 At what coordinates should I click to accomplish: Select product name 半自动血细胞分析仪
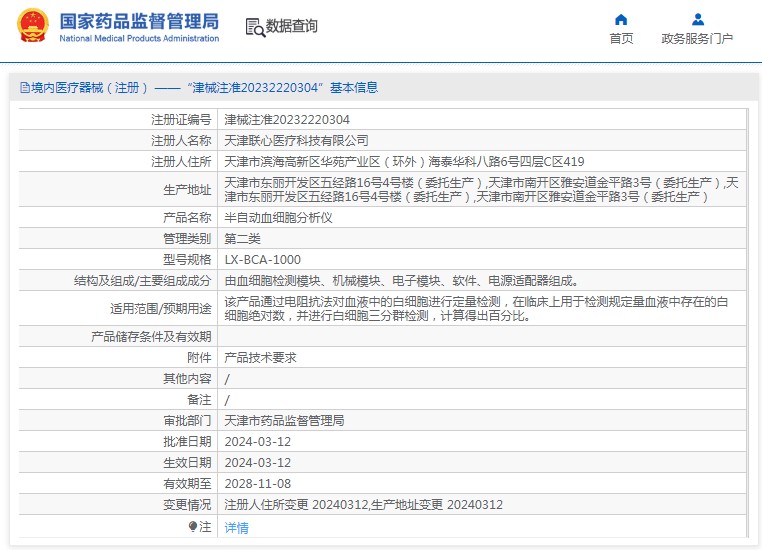[278, 217]
